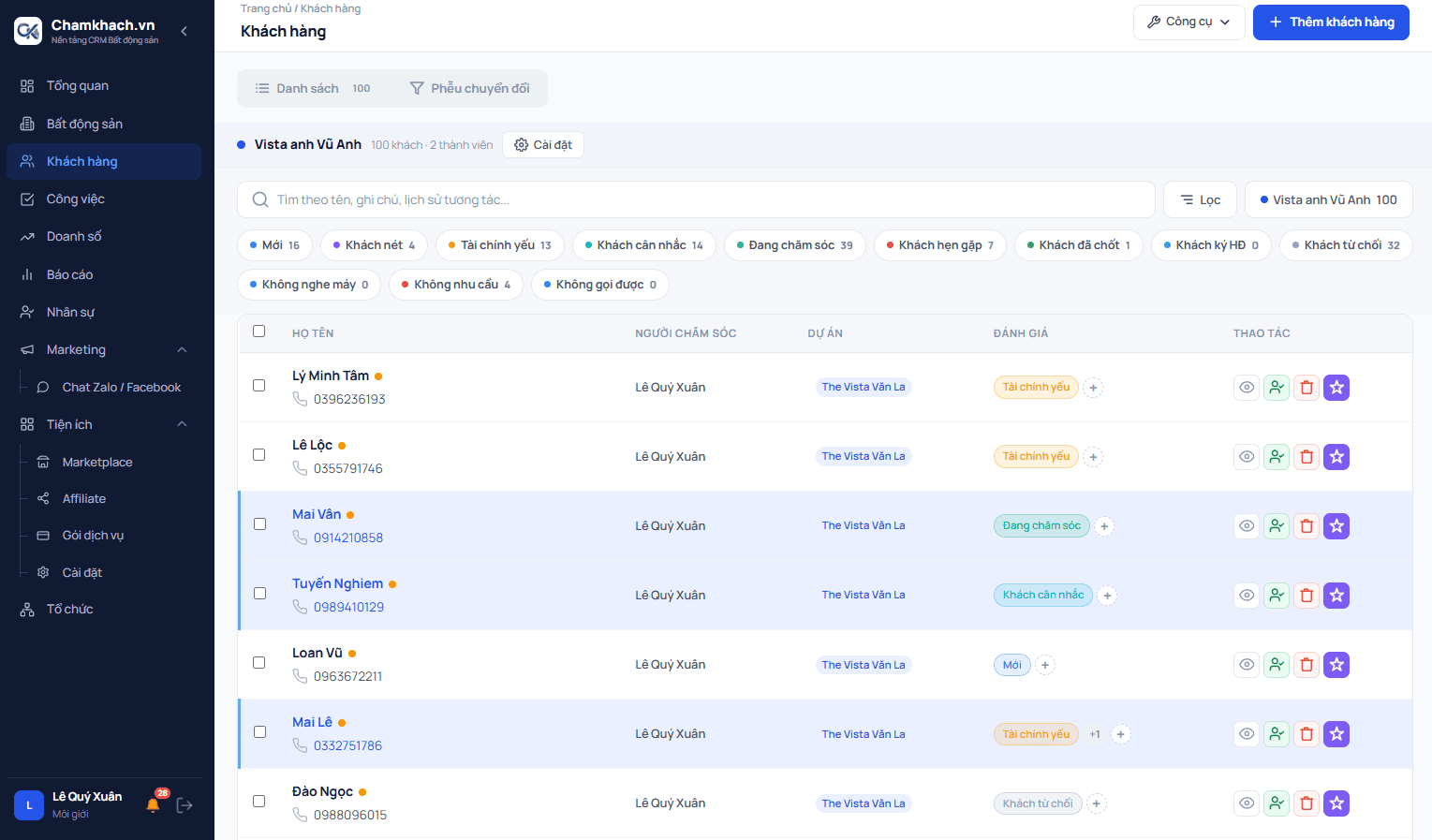Filter by Đang chăm sóc 39 chip
1432x840 pixels.
click(795, 245)
